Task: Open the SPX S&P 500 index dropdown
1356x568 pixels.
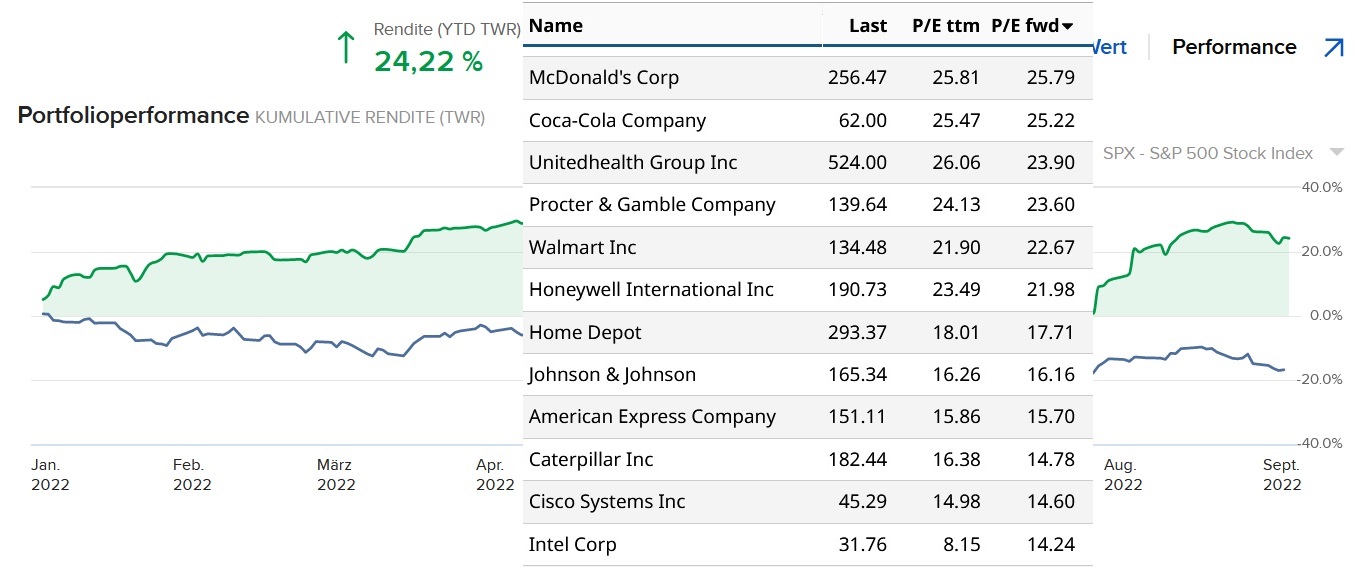Action: [x=1336, y=153]
